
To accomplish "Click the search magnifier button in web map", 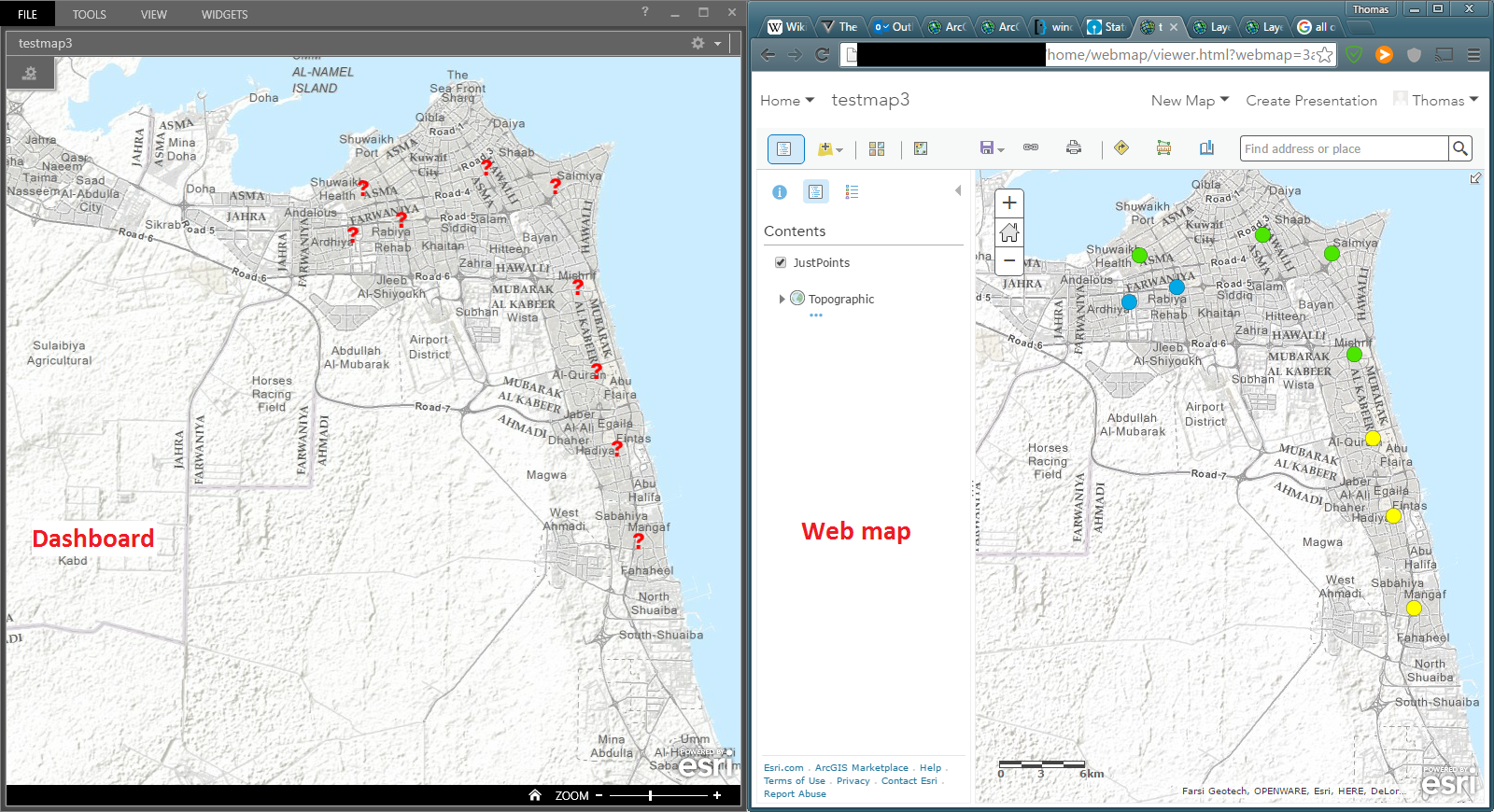I will tap(1460, 148).
